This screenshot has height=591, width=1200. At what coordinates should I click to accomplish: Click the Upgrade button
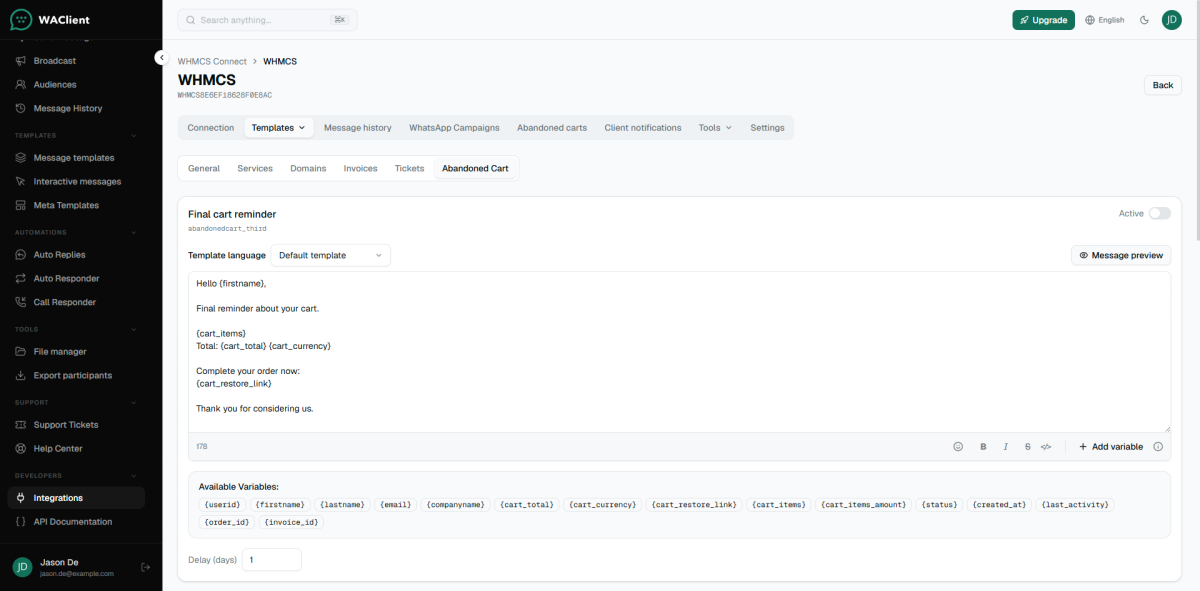pos(1044,20)
